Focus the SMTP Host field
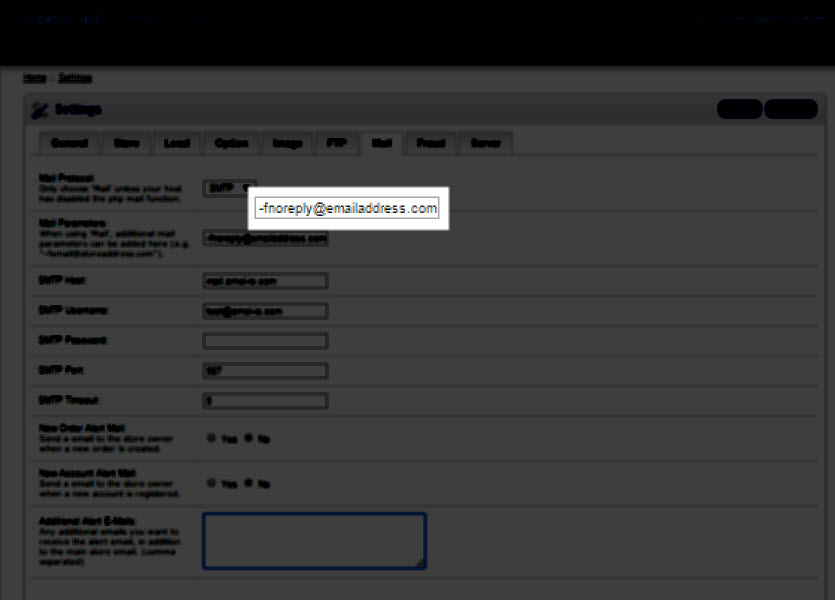The width and height of the screenshot is (835, 600). pyautogui.click(x=265, y=281)
